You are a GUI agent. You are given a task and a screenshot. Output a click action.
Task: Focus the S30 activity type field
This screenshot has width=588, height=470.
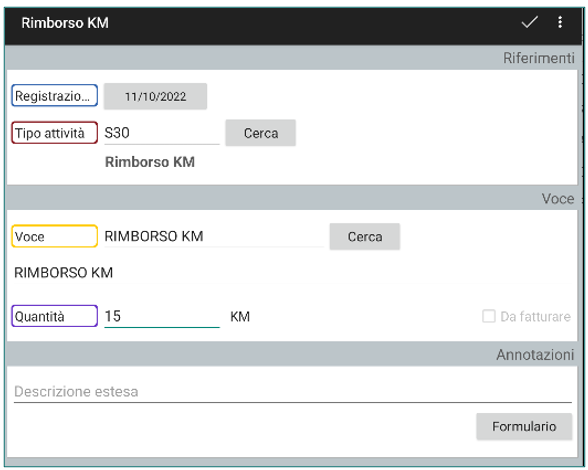point(162,133)
